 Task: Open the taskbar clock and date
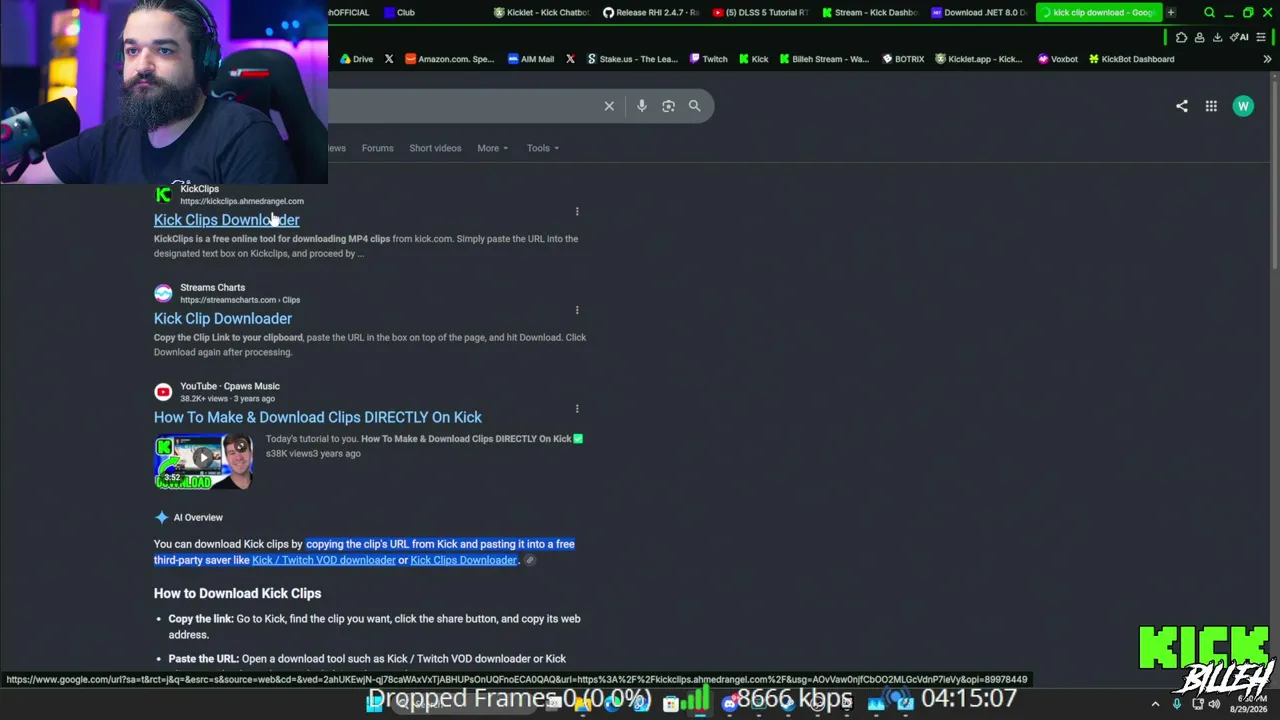tap(1247, 704)
